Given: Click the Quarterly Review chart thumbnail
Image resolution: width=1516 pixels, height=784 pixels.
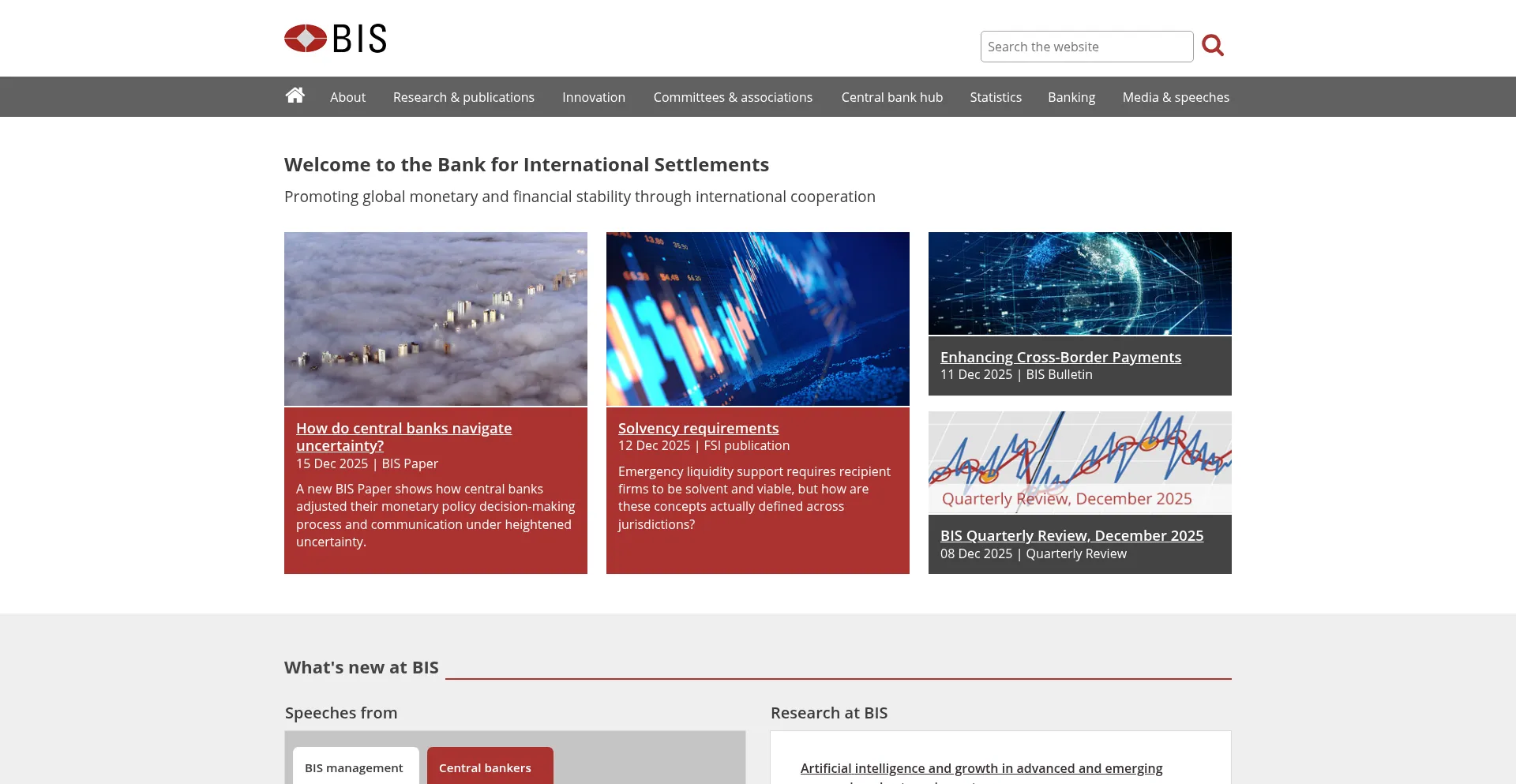Looking at the screenshot, I should tap(1079, 462).
